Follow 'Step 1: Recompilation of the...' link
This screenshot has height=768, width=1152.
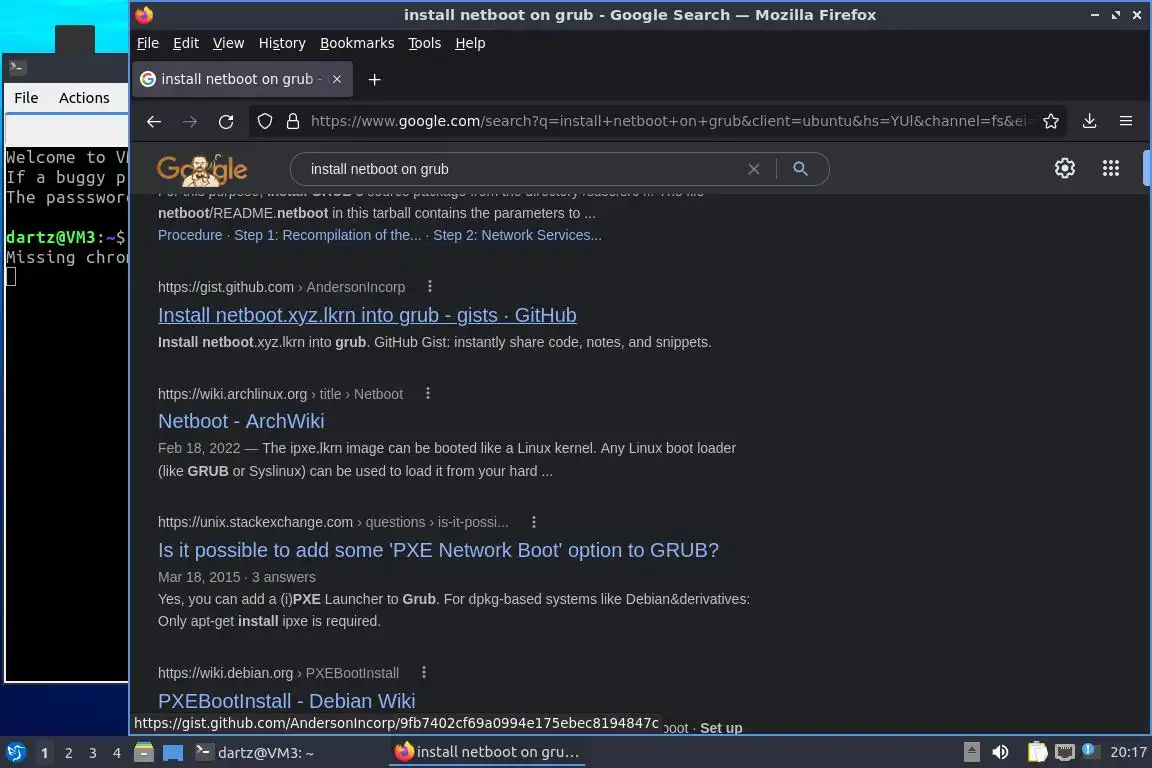pyautogui.click(x=328, y=235)
